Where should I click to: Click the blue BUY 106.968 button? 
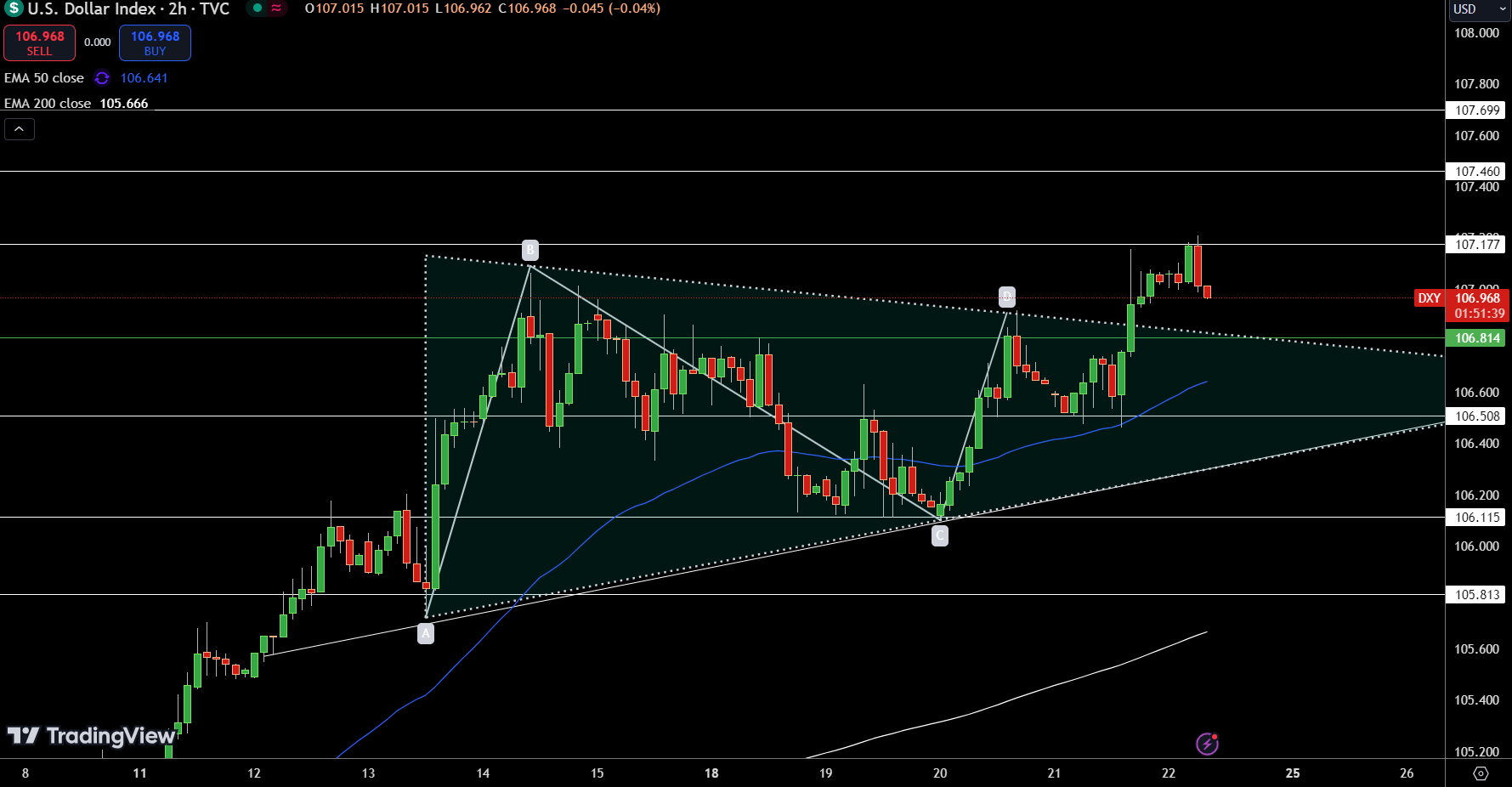[155, 42]
